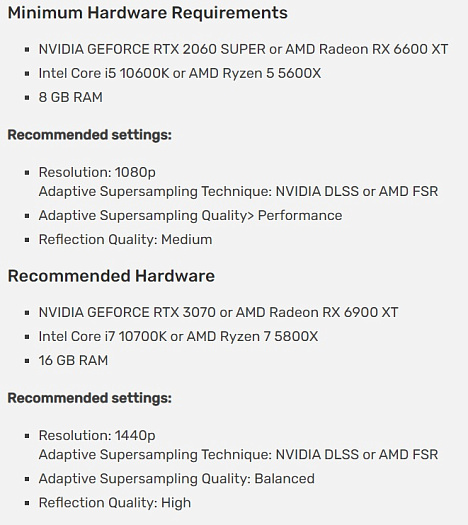Click the Intel Core i7 10700K line

178,336
